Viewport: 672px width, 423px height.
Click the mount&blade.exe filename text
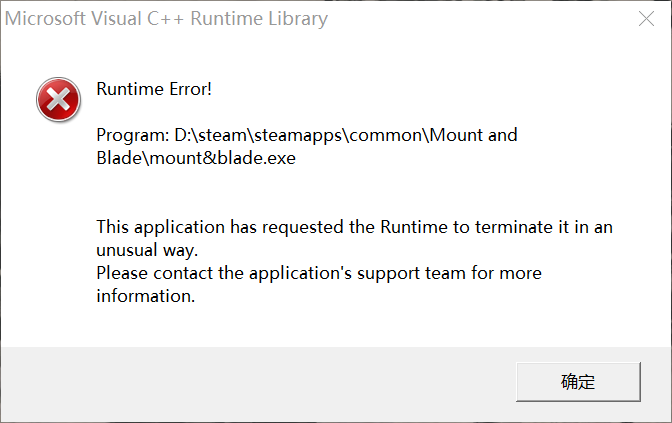pos(222,158)
